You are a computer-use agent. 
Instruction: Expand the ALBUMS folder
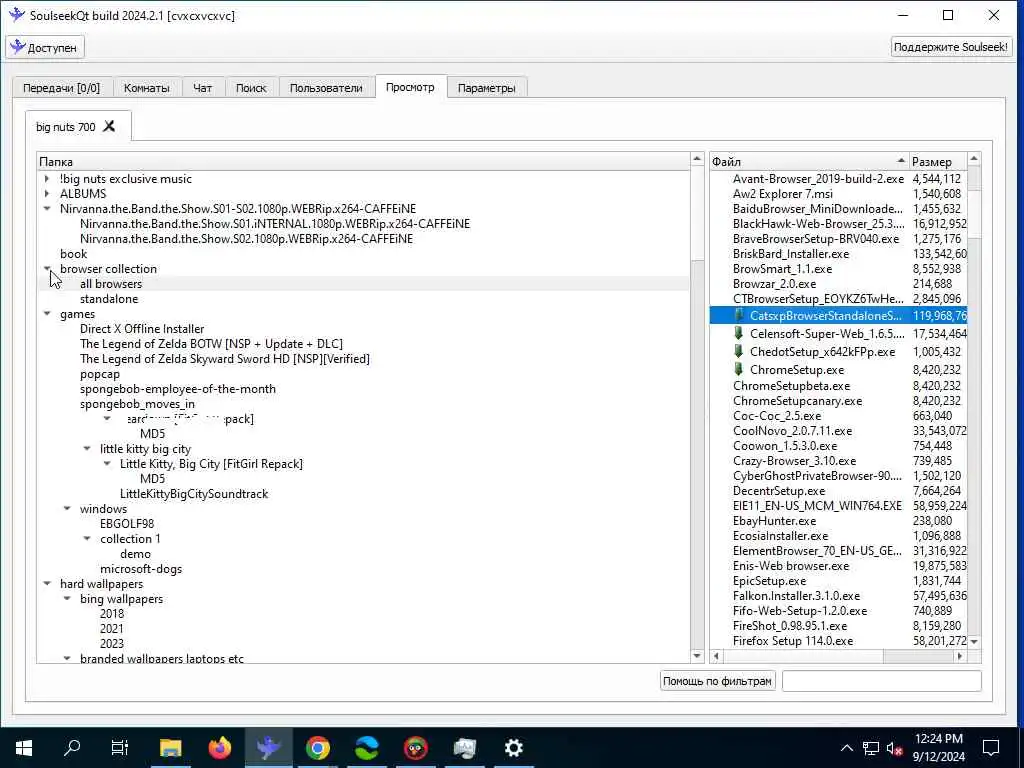point(47,193)
